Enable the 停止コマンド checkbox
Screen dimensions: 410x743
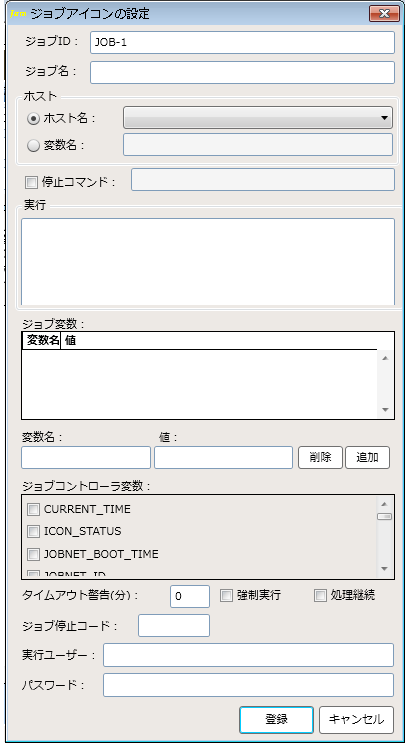coord(32,181)
